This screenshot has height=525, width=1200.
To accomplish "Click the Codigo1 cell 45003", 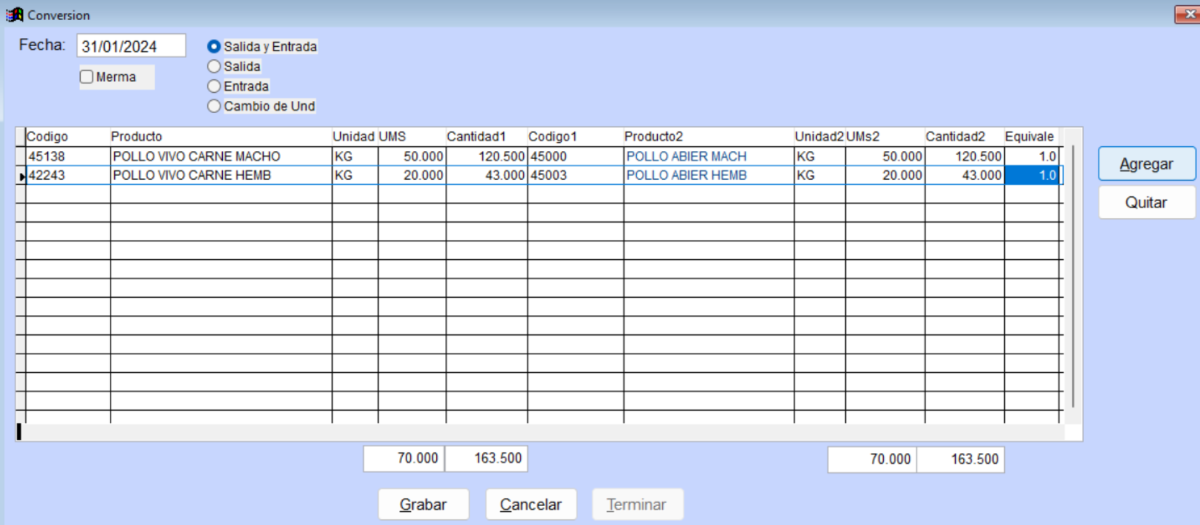I will (x=575, y=175).
